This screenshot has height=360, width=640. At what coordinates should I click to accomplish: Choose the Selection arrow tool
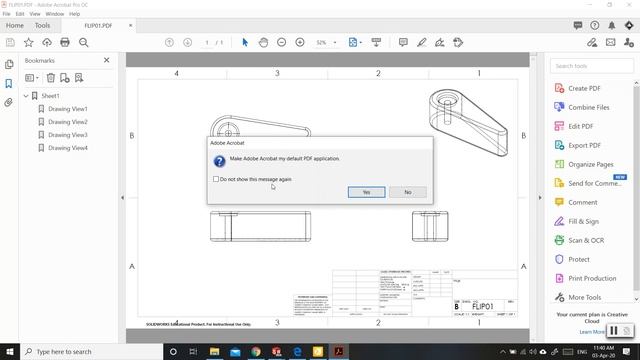click(x=245, y=42)
